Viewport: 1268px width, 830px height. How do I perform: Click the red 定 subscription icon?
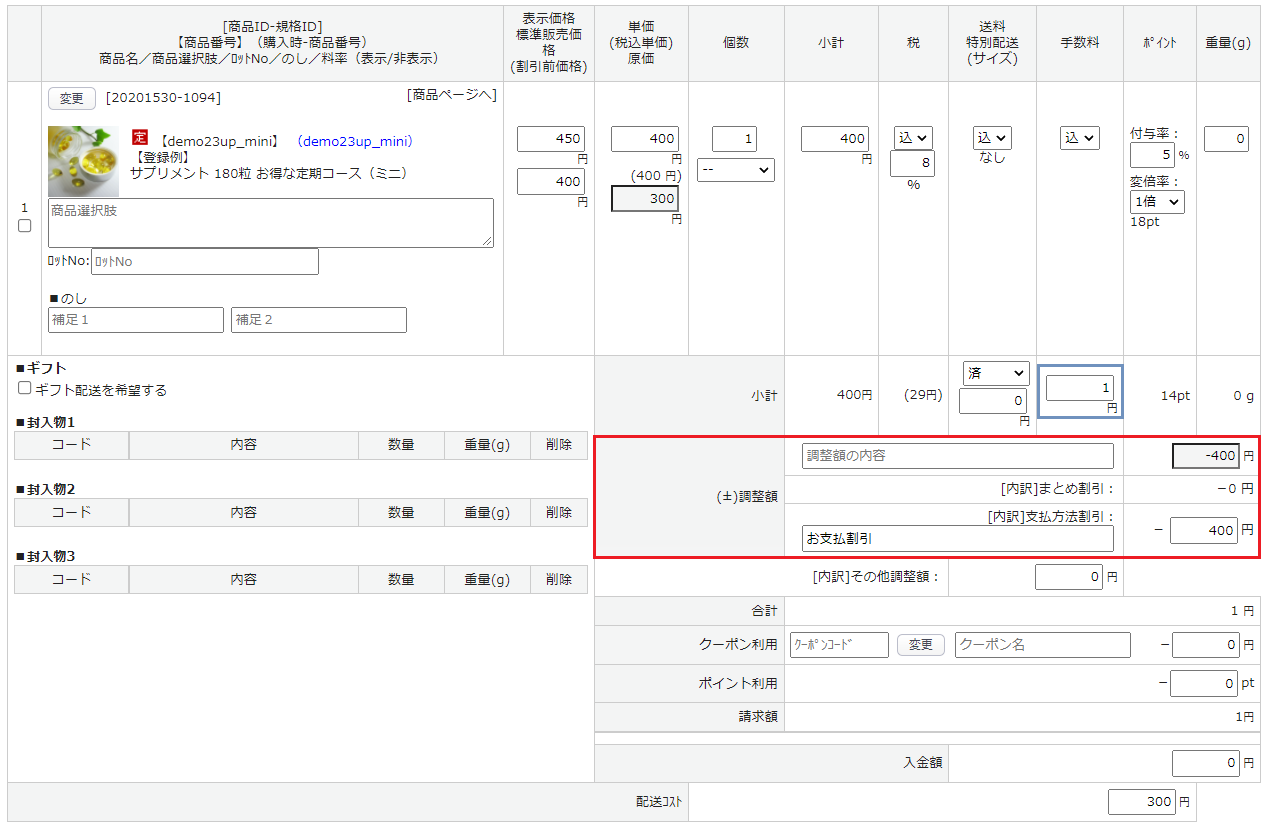point(140,137)
